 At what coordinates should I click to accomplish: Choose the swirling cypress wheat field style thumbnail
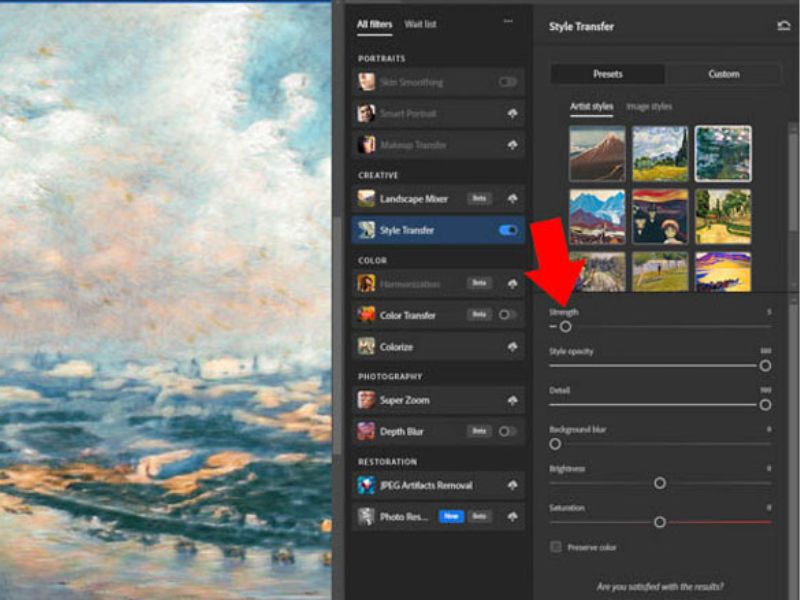(x=660, y=154)
